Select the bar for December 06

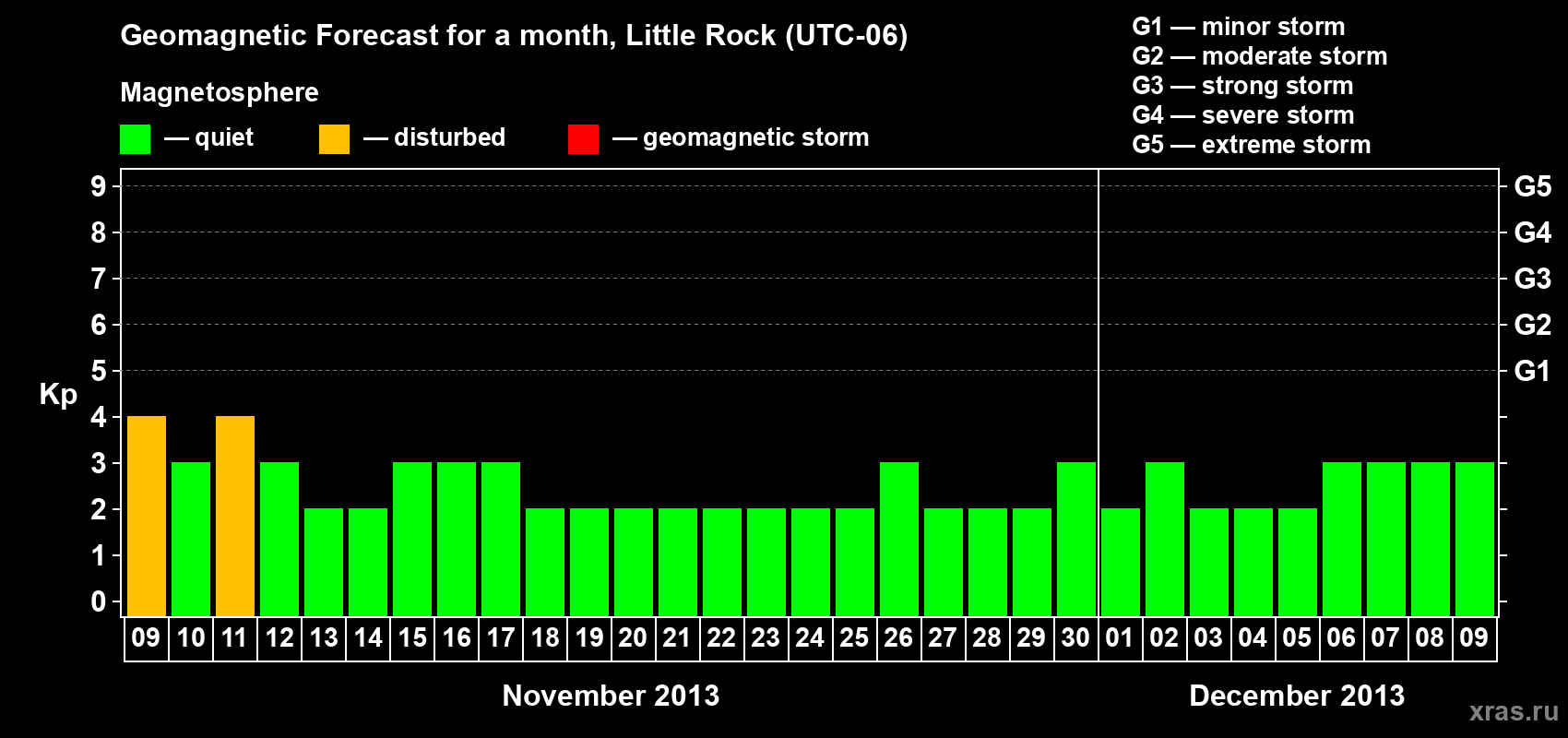(x=1342, y=540)
